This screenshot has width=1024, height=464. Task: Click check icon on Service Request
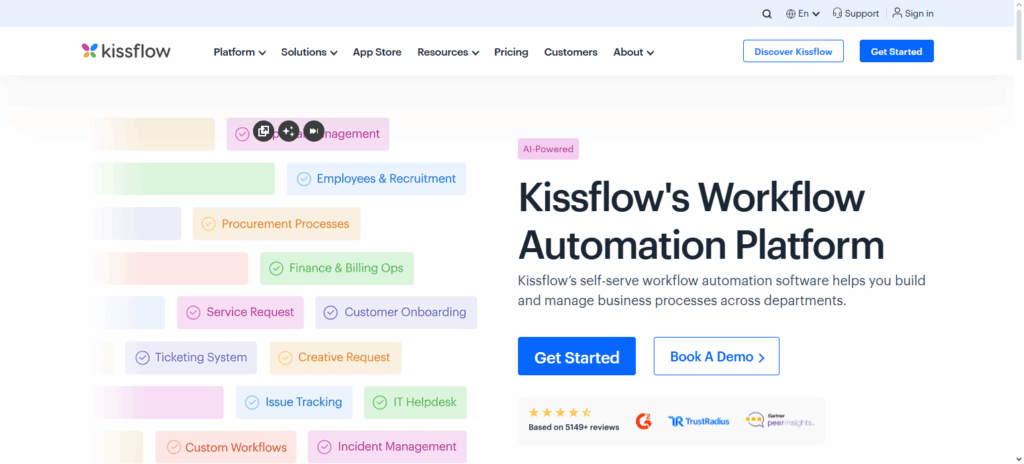click(193, 313)
